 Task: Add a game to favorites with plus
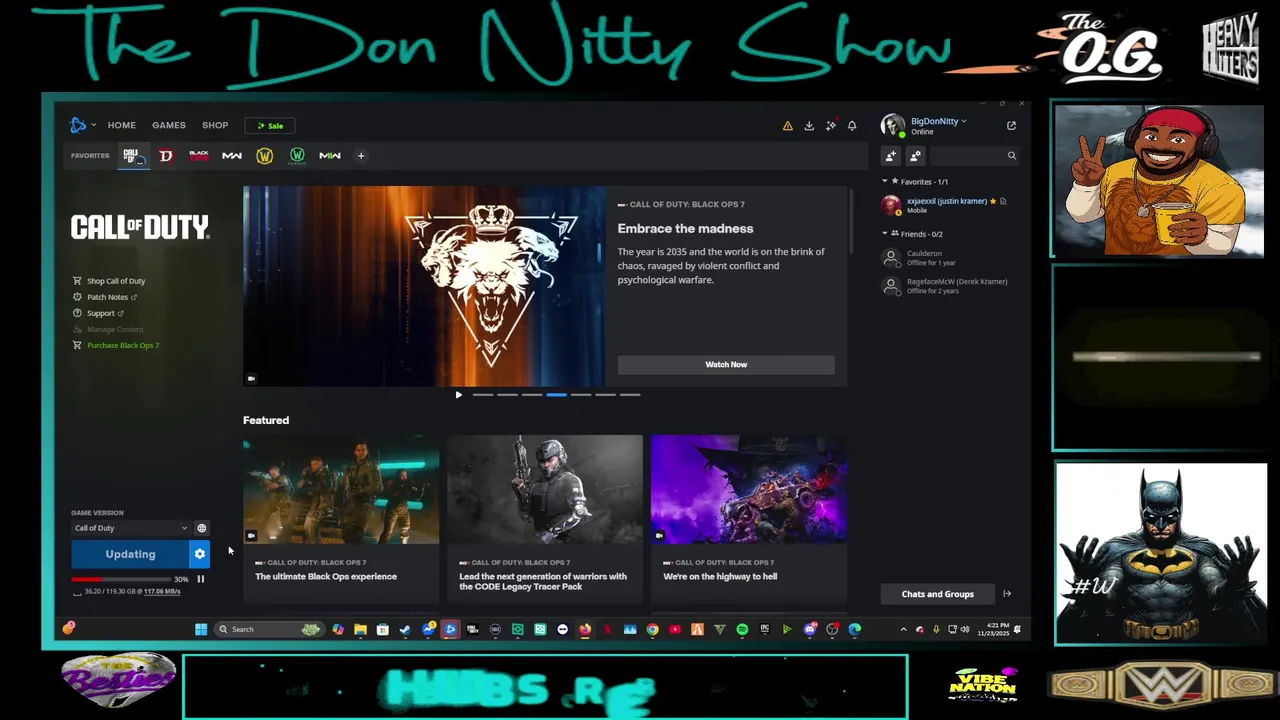[361, 156]
